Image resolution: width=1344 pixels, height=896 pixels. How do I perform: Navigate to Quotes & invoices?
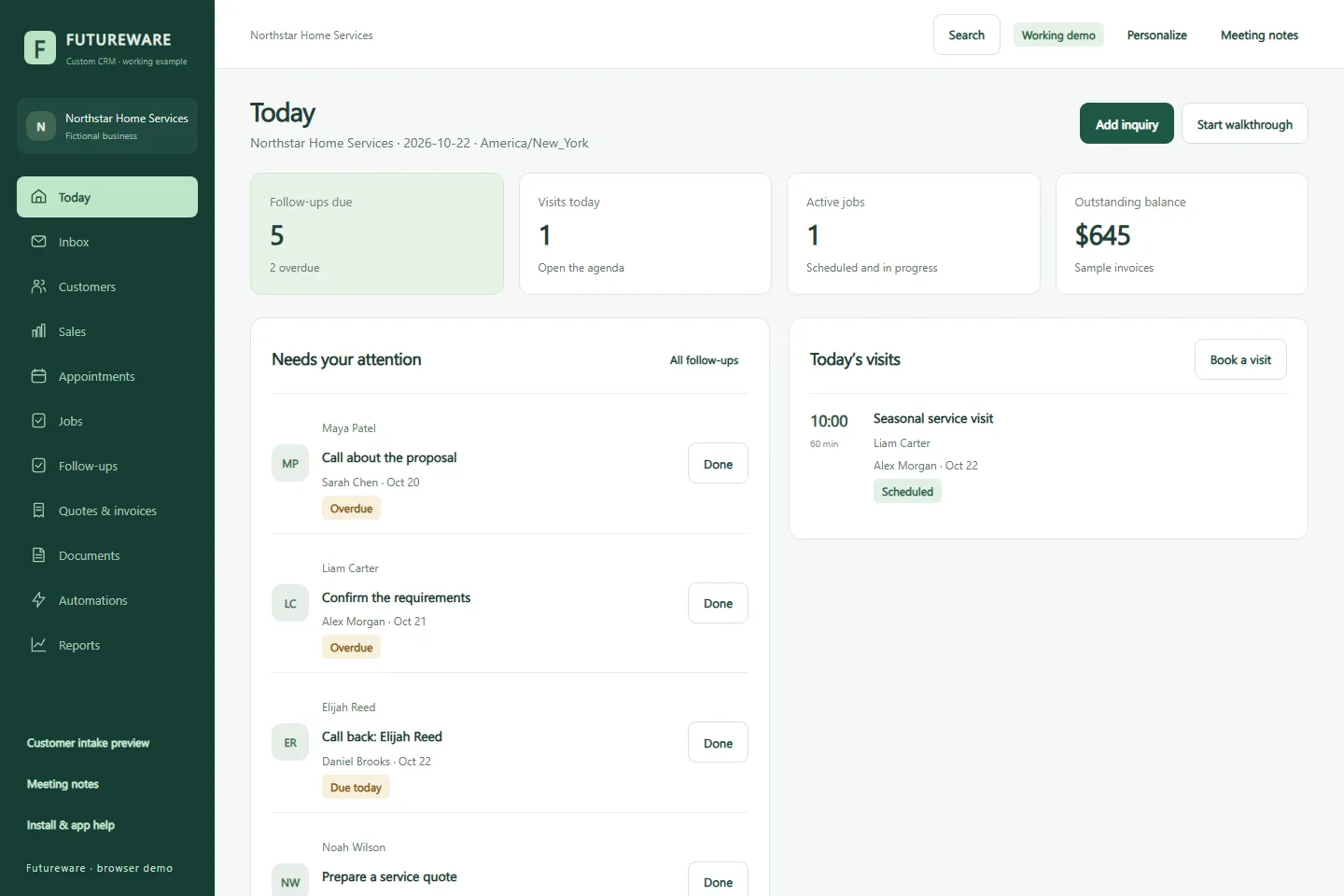[x=107, y=511]
